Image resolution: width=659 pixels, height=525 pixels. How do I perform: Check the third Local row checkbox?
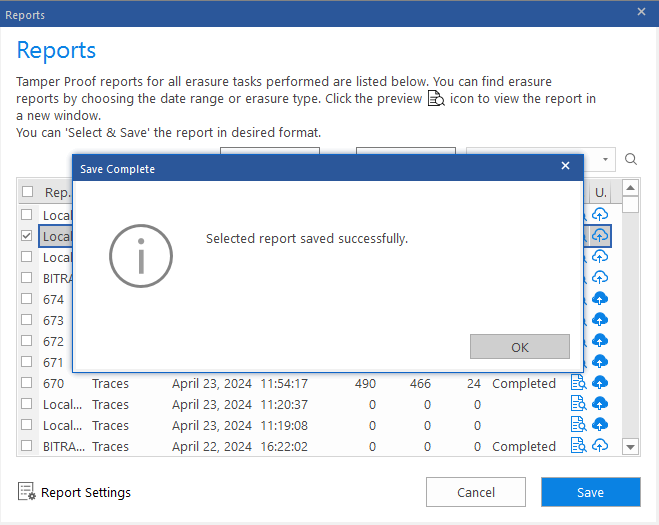[26, 256]
